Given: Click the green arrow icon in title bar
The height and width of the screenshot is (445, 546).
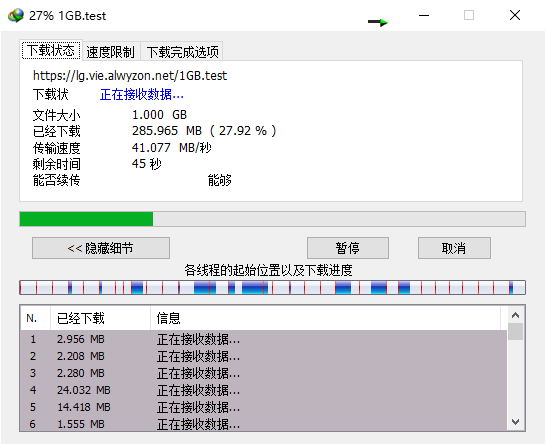Looking at the screenshot, I should pos(378,23).
